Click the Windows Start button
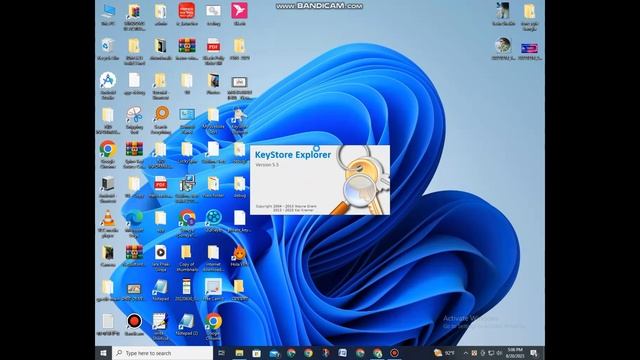 pos(103,353)
